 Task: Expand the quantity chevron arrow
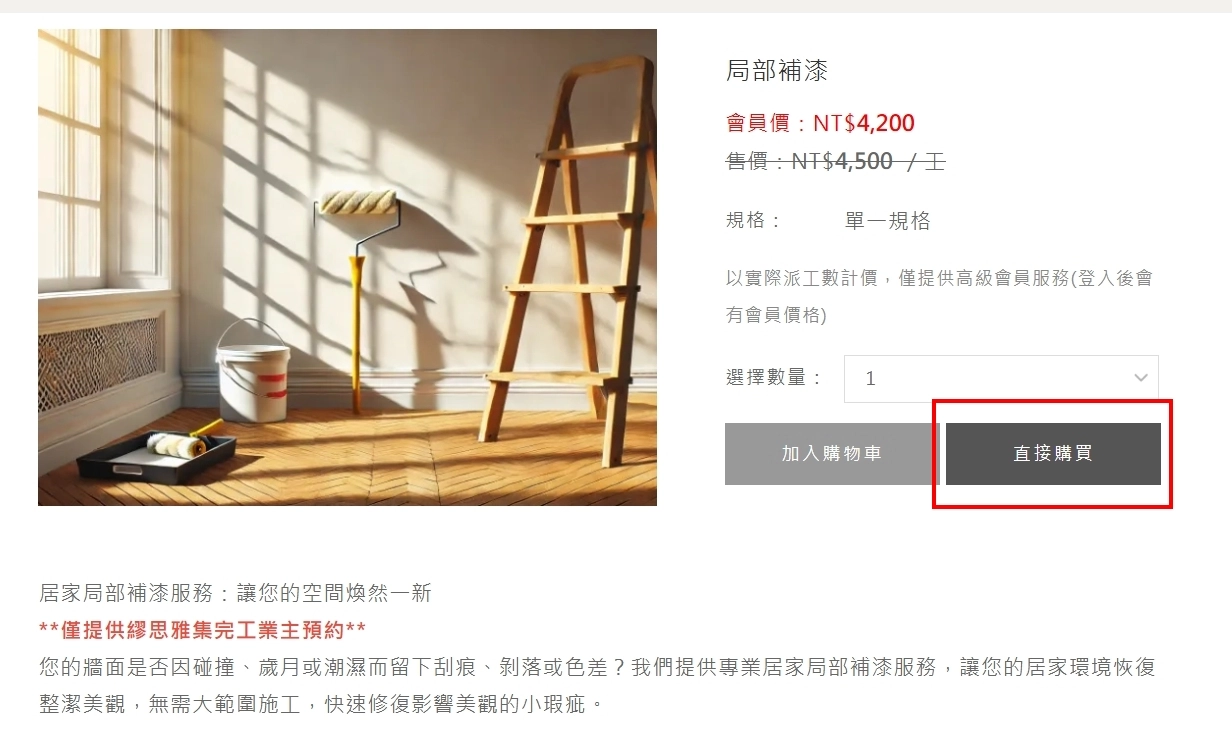point(1140,379)
